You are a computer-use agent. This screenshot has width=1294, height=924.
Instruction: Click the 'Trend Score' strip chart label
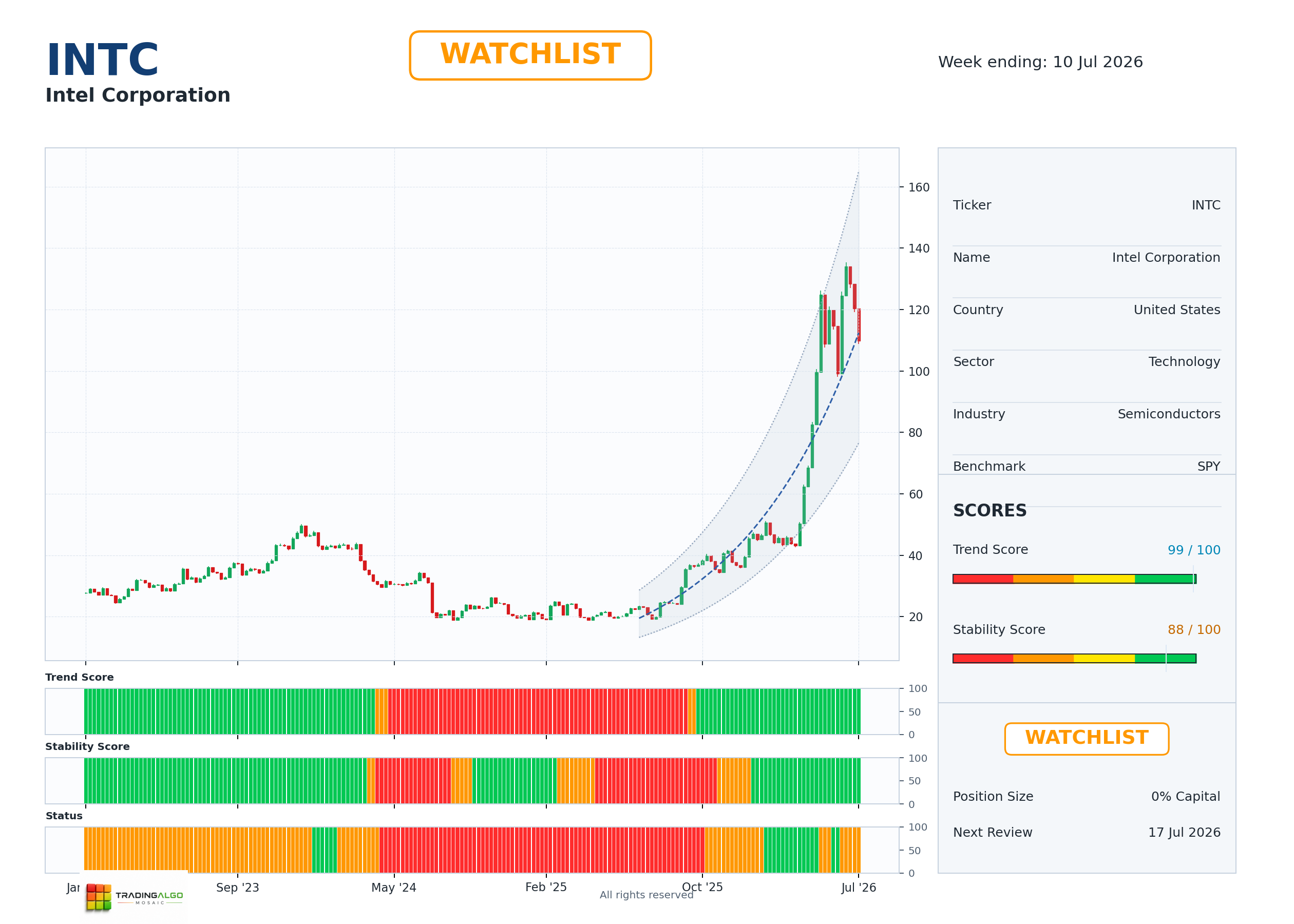(79, 677)
